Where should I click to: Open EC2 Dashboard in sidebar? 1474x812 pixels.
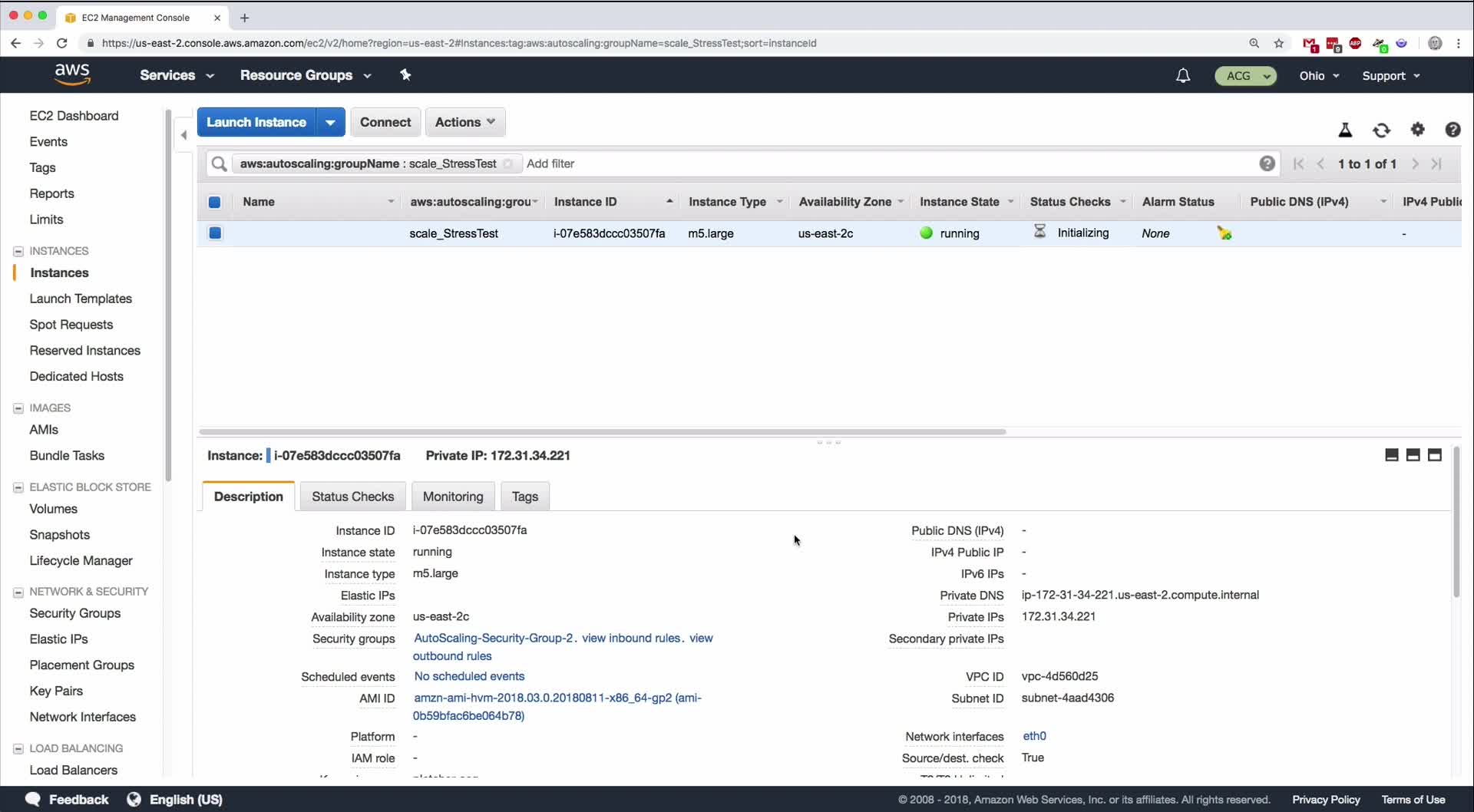(x=74, y=116)
